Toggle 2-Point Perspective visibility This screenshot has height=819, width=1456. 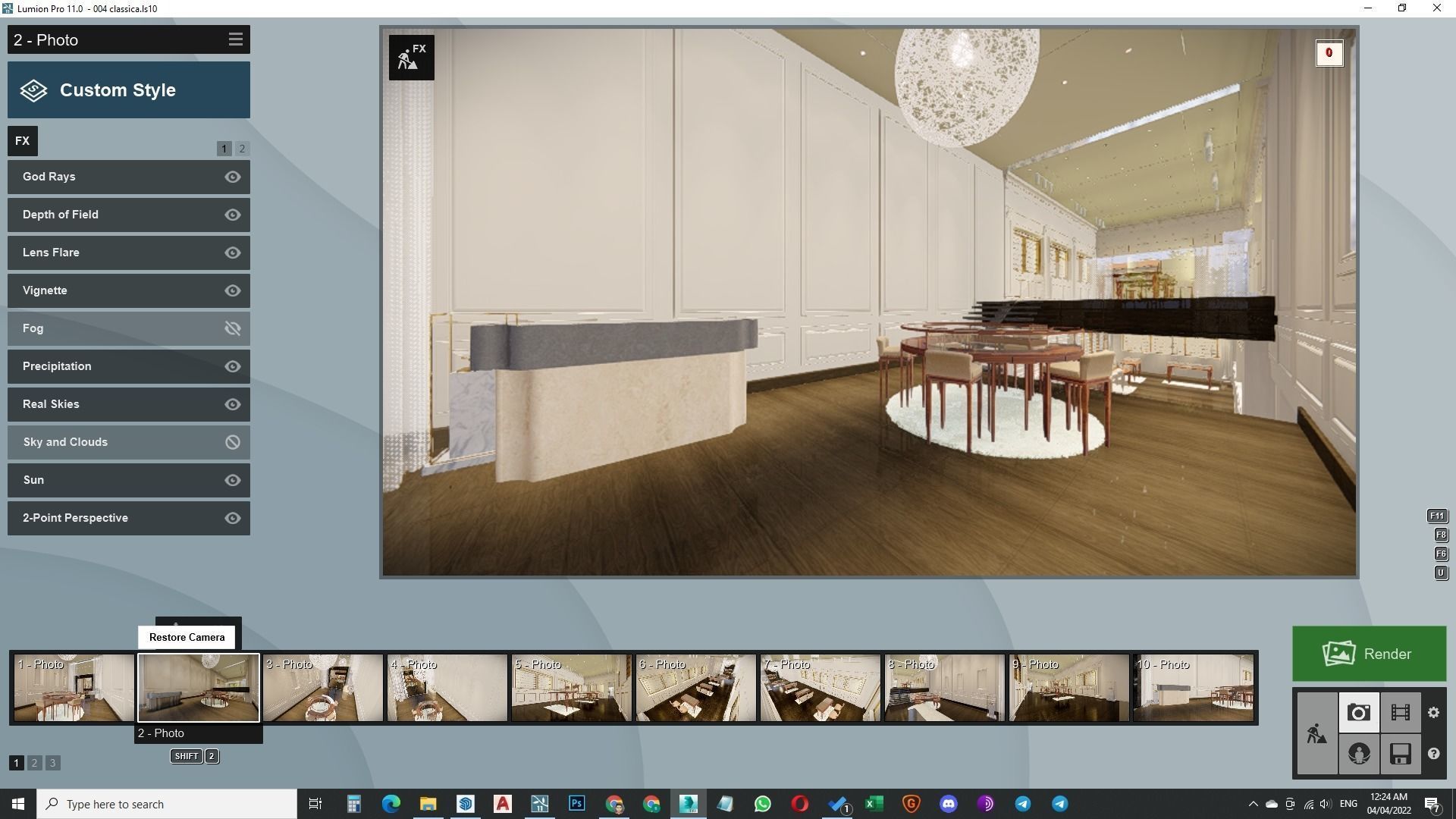tap(233, 518)
